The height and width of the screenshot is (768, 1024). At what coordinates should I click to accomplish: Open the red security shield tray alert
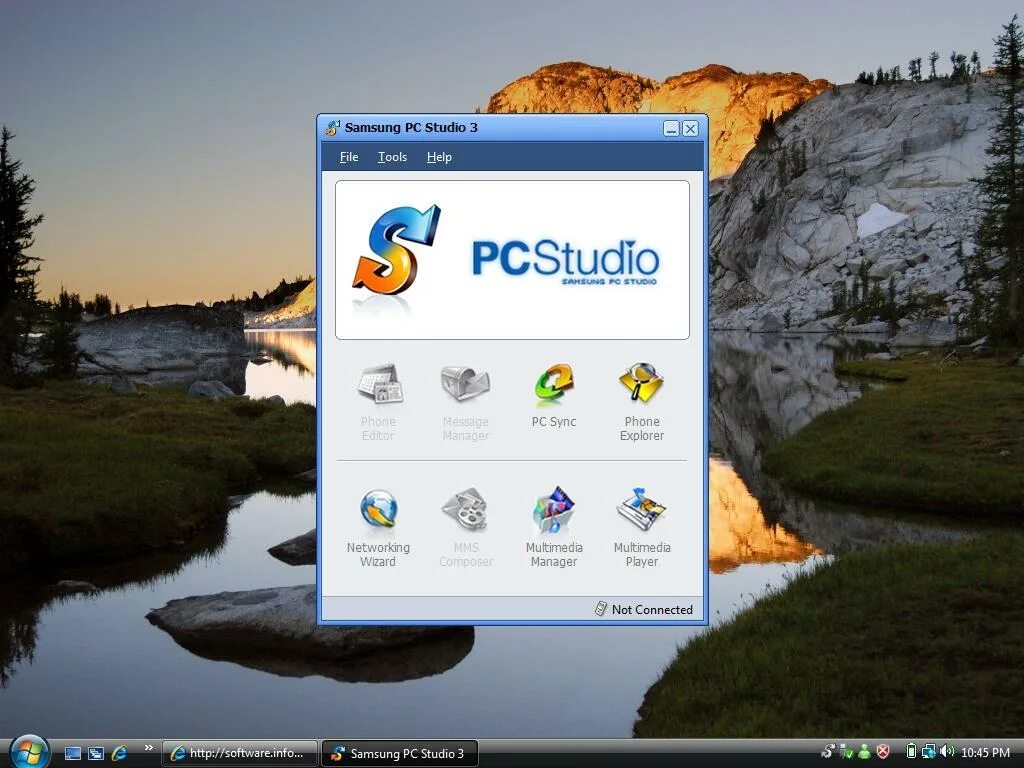point(883,752)
